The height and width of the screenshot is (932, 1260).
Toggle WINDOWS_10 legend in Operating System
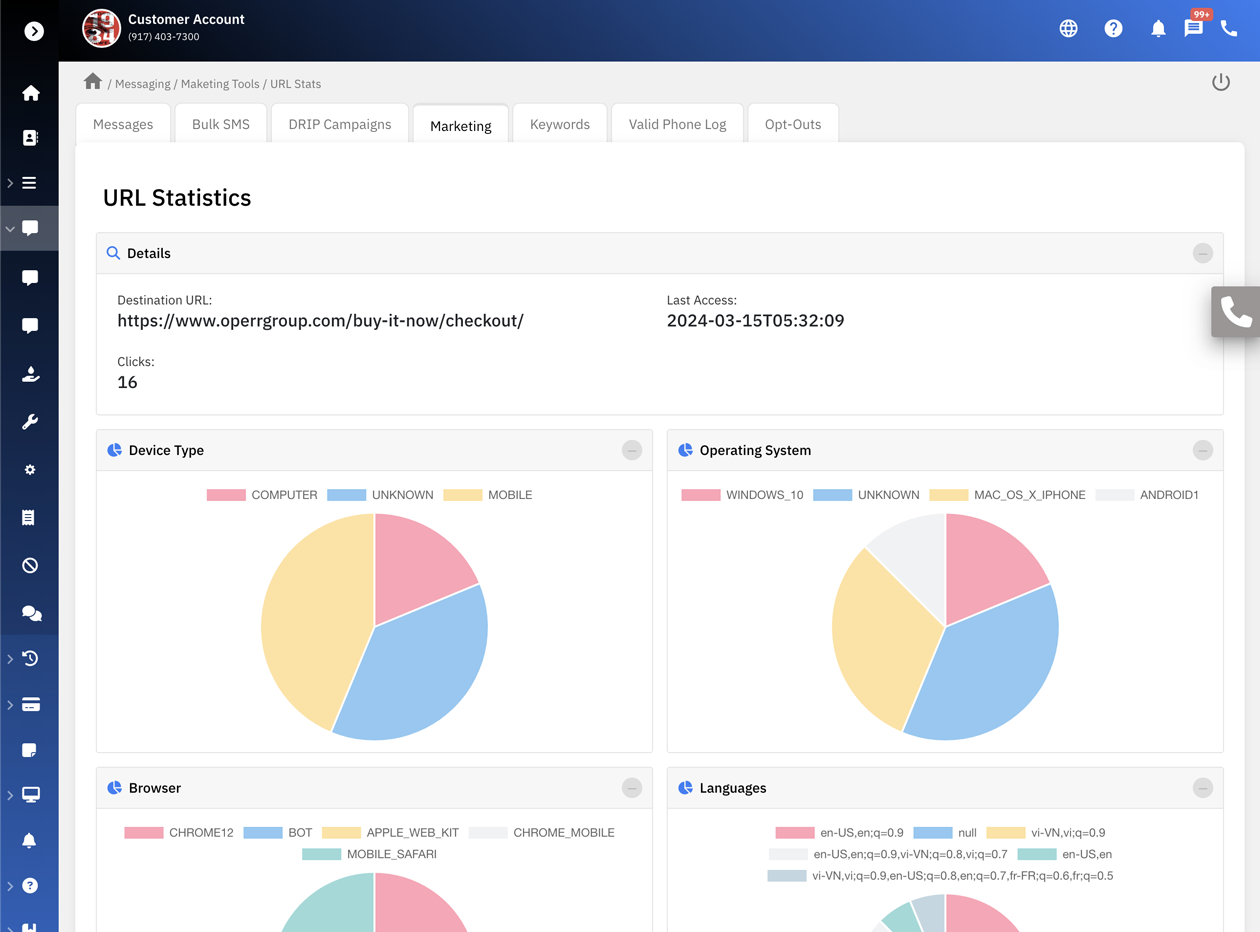742,495
